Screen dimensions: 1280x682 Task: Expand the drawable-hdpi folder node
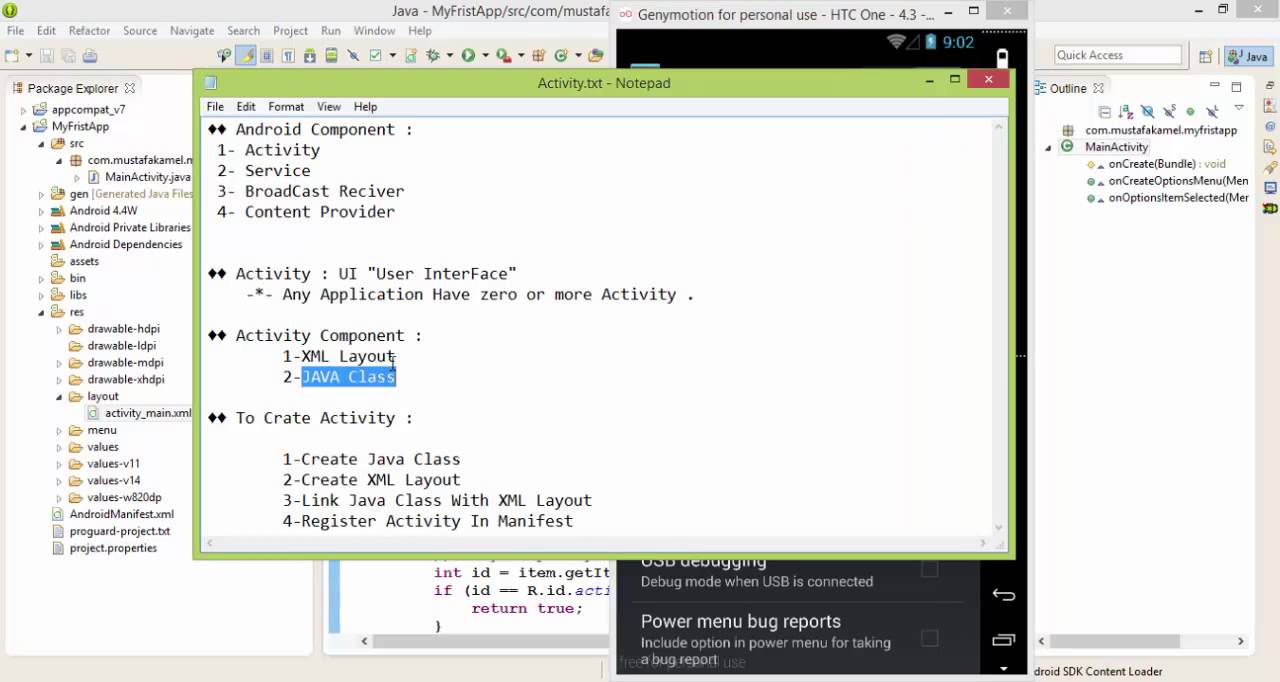tap(58, 329)
